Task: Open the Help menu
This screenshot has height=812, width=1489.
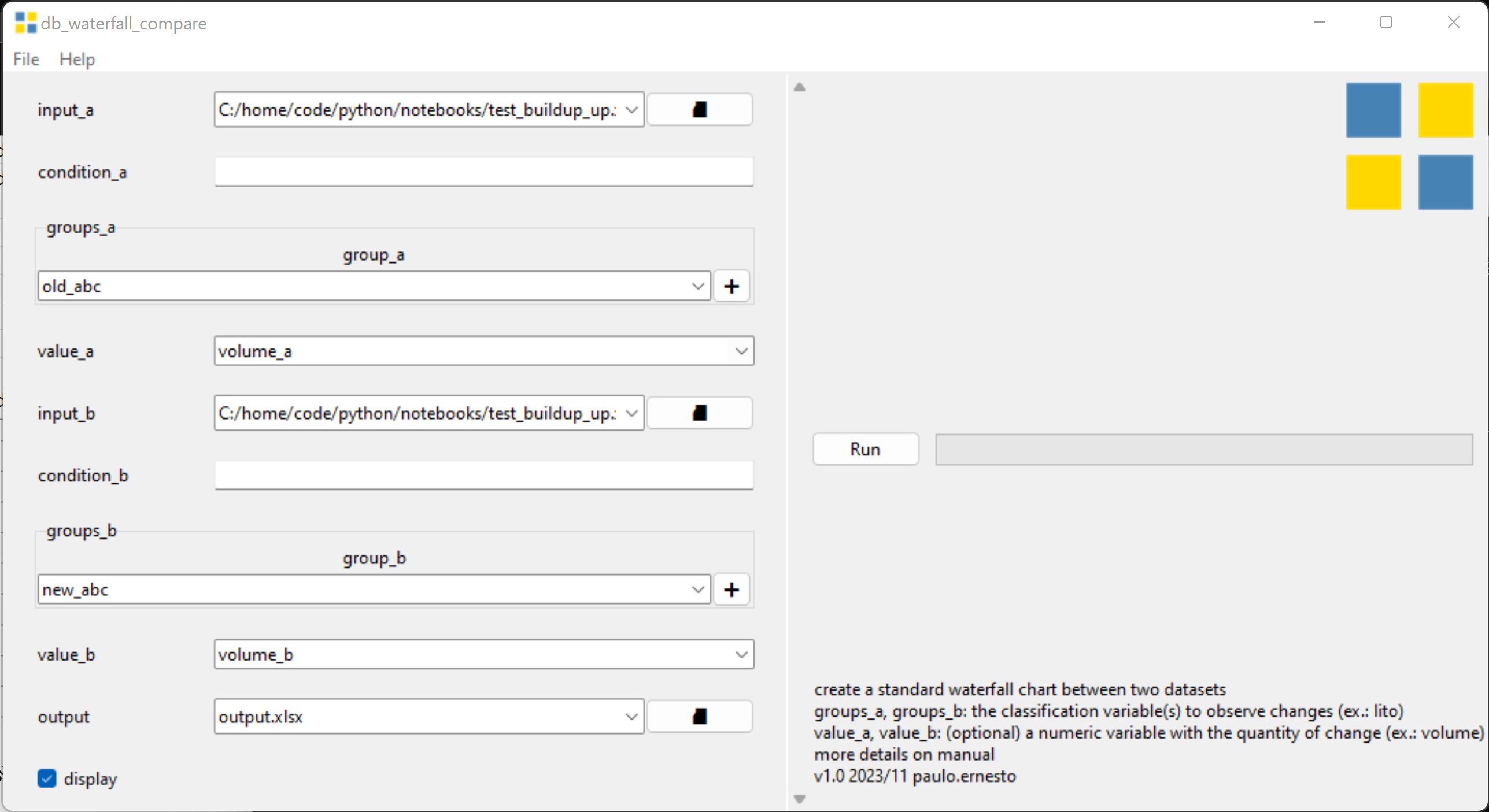Action: pos(77,59)
